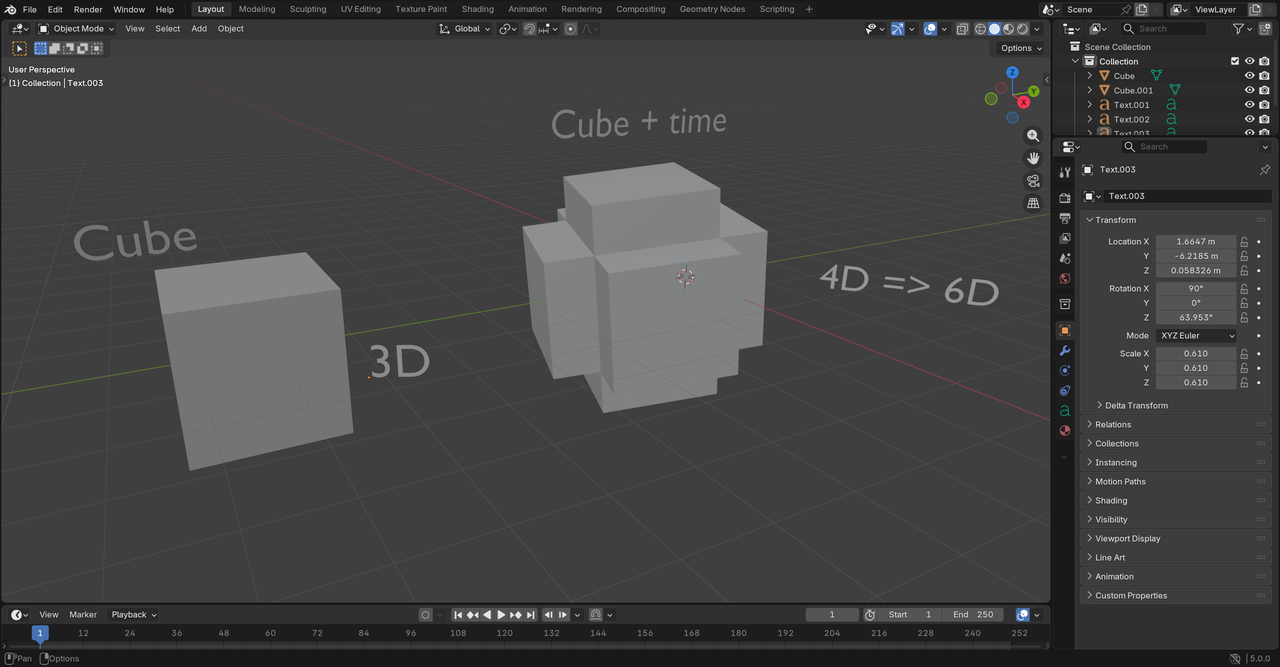The height and width of the screenshot is (667, 1280).
Task: Open the File menu
Action: pos(30,9)
